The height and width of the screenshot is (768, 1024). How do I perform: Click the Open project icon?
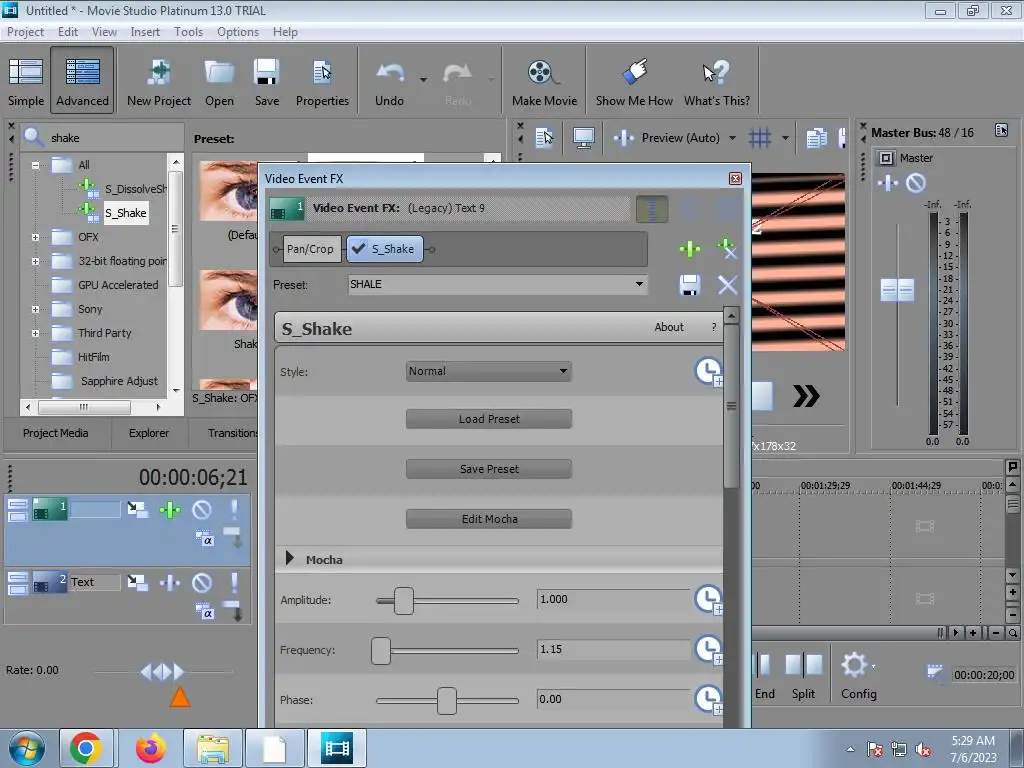[219, 81]
